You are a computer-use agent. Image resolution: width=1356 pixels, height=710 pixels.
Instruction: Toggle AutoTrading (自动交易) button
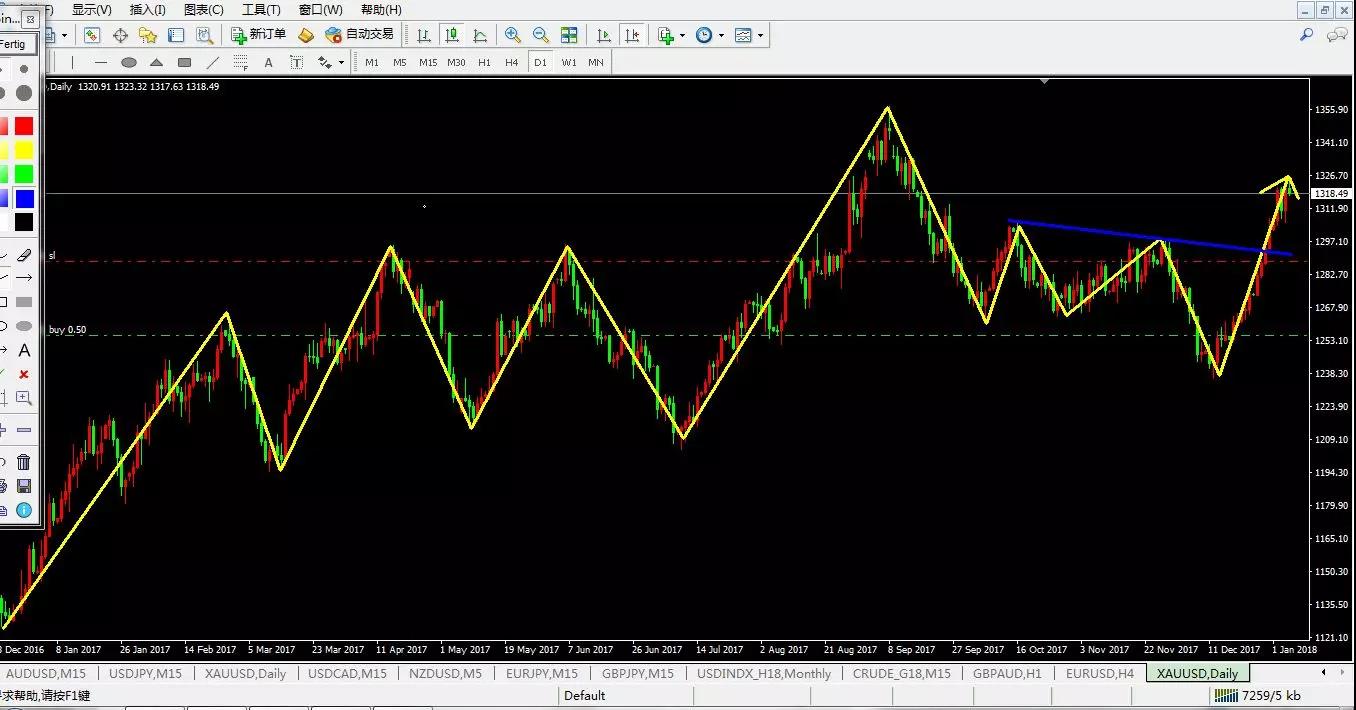coord(360,35)
